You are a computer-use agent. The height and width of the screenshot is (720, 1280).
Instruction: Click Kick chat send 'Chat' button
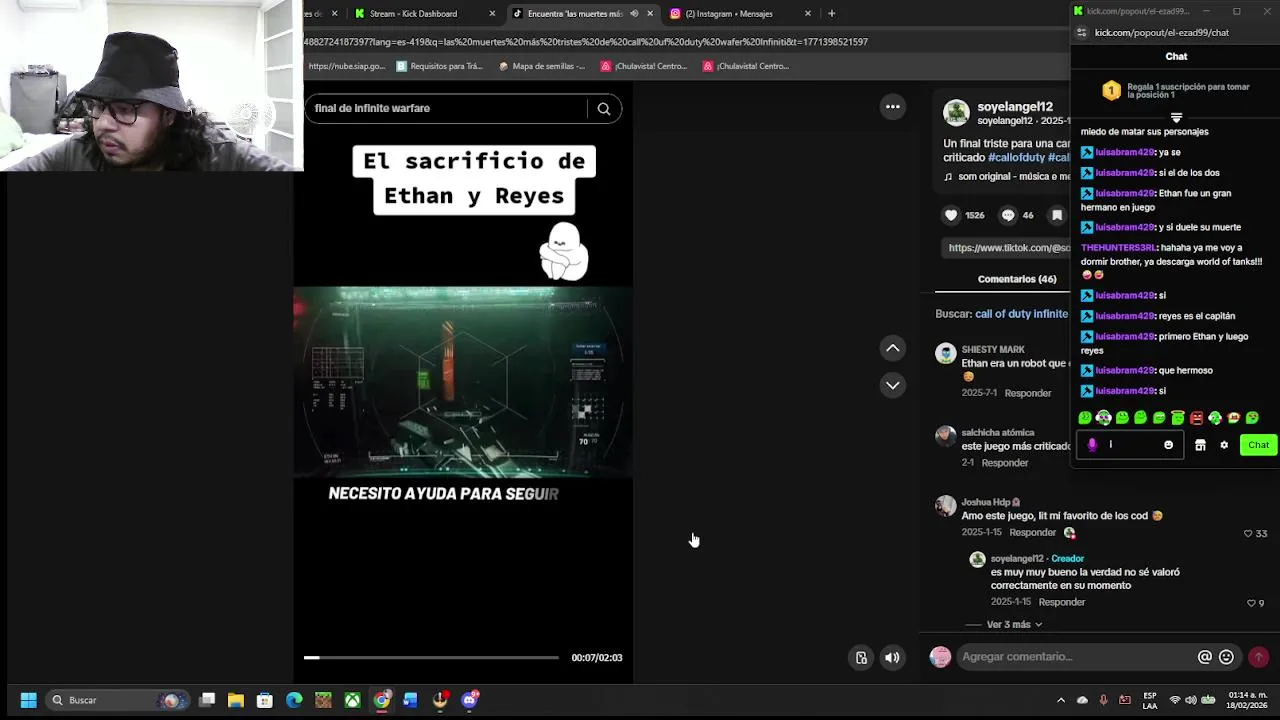point(1258,445)
